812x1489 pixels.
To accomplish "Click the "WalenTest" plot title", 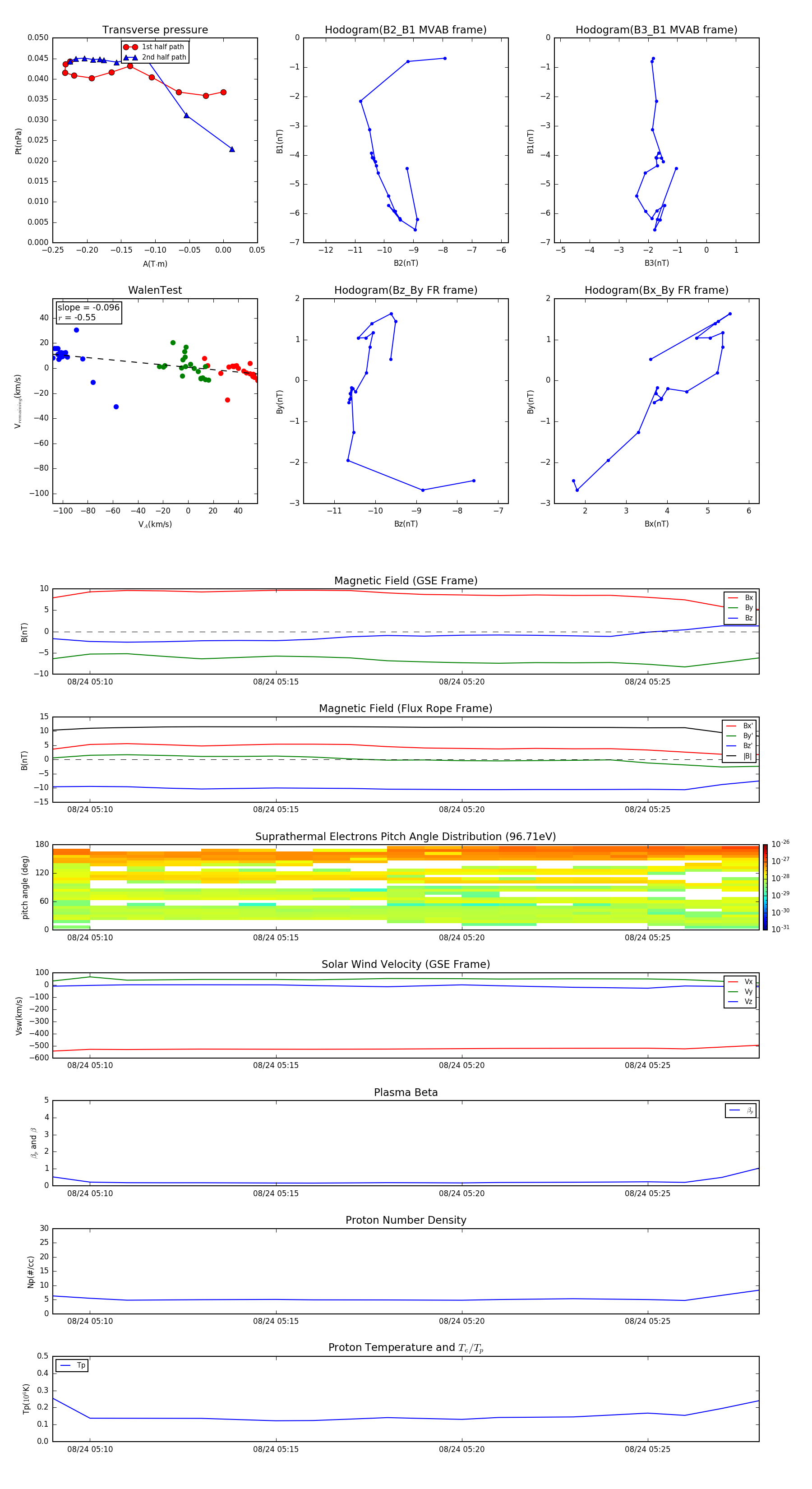I will [155, 290].
